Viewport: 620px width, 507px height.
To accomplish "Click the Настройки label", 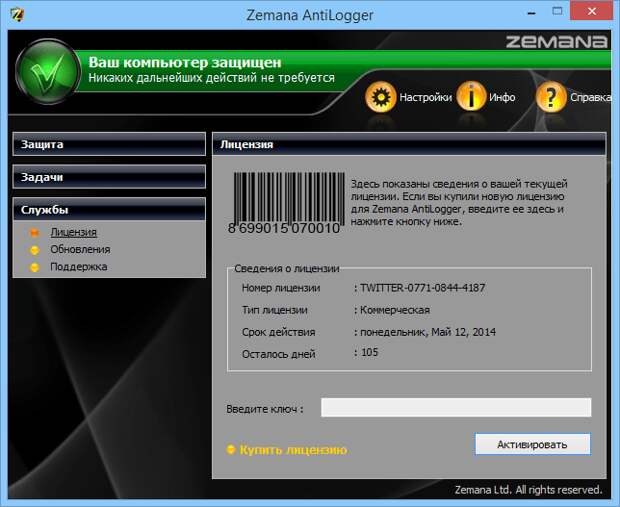I will coord(425,97).
